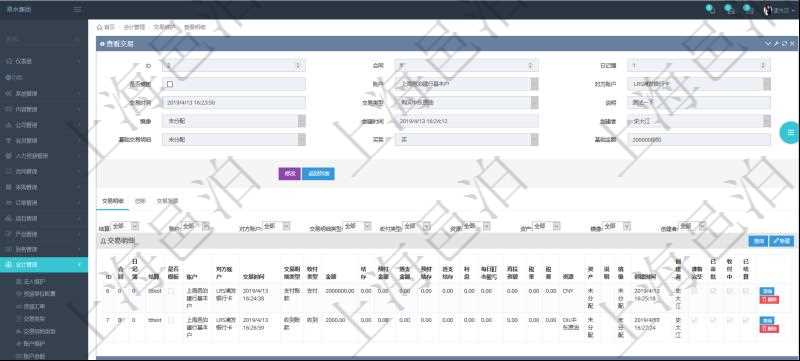Viewport: 800px width, 361px height.
Task: Expand the highlighted 会计管理 sidebar menu
Action: [44, 265]
